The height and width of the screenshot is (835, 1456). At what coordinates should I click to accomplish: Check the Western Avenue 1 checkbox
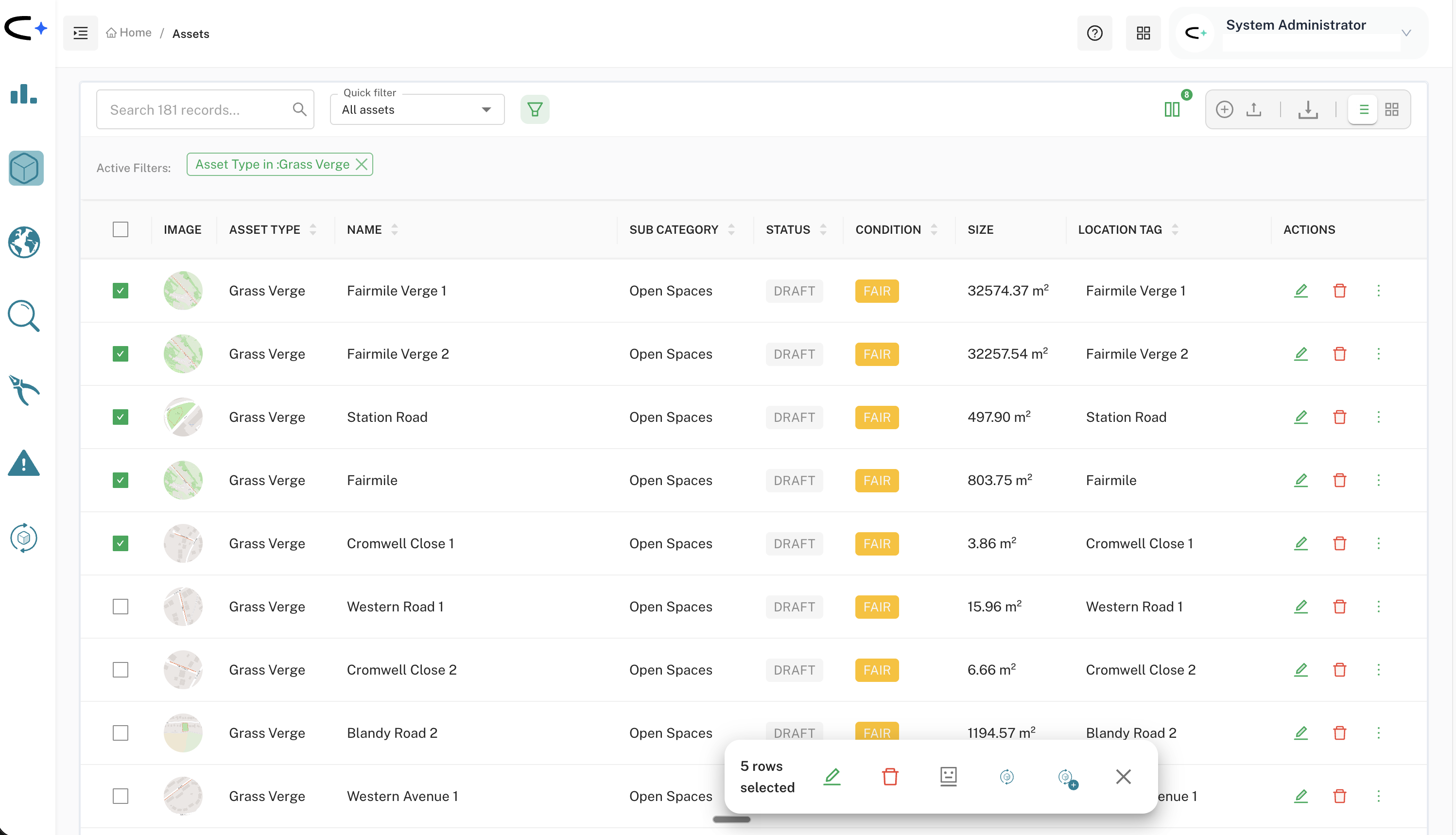[121, 796]
